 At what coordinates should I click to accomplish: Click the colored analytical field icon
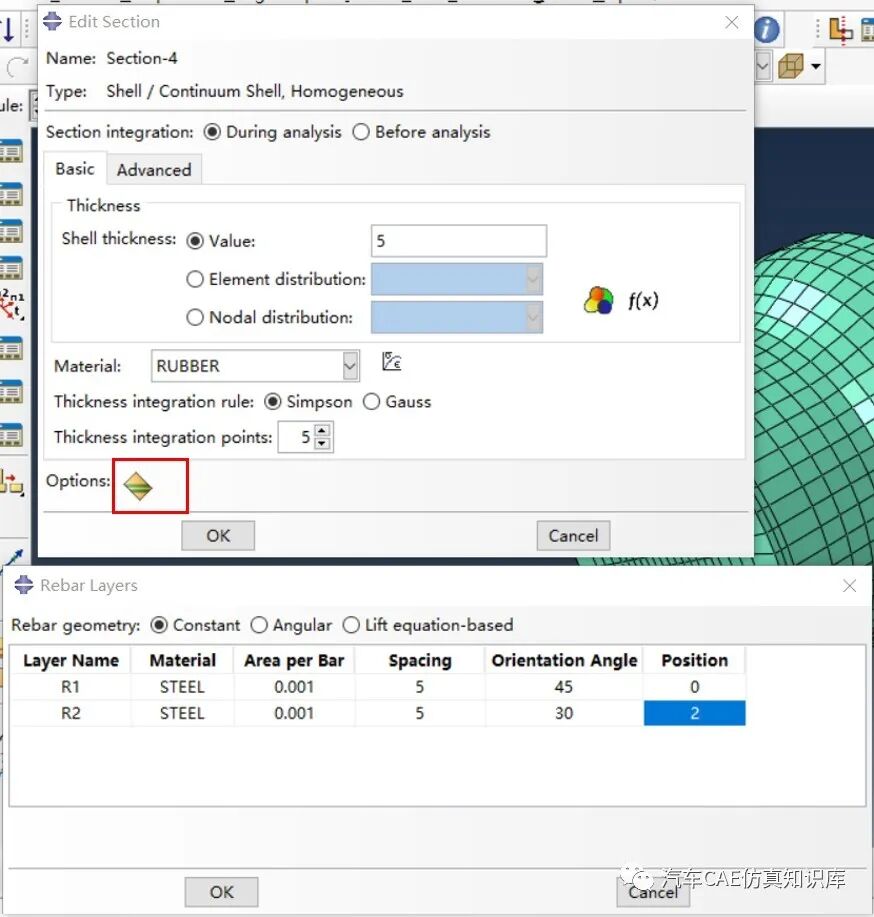pos(598,297)
